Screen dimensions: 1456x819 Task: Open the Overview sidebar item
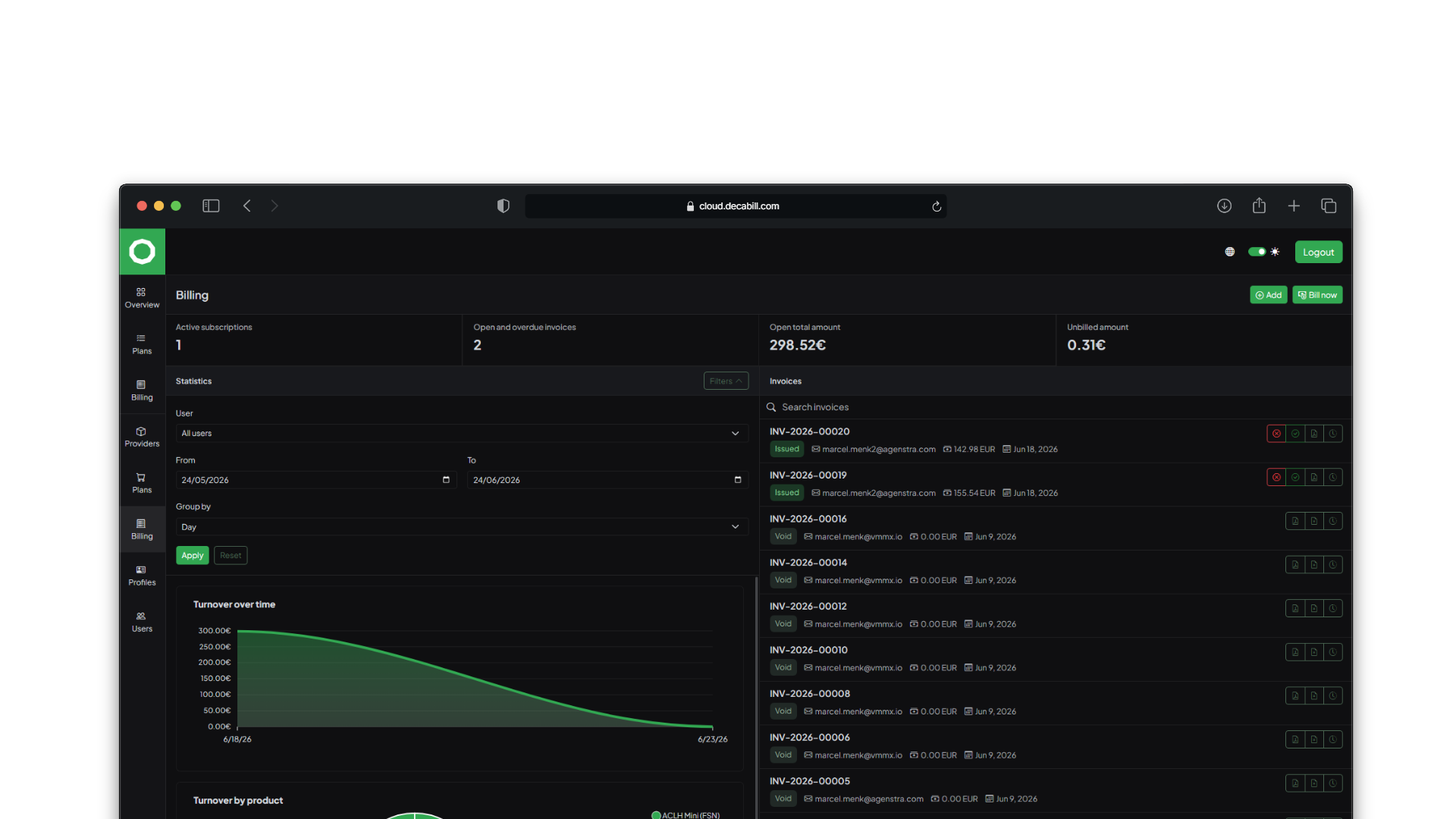[x=142, y=298]
